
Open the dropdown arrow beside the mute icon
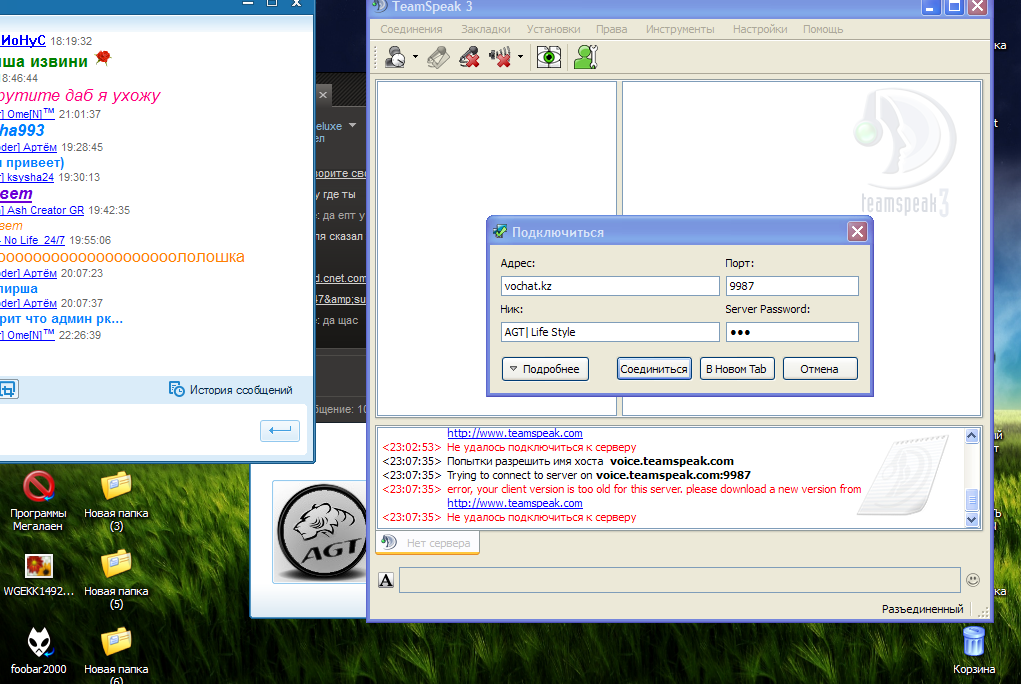pyautogui.click(x=520, y=57)
